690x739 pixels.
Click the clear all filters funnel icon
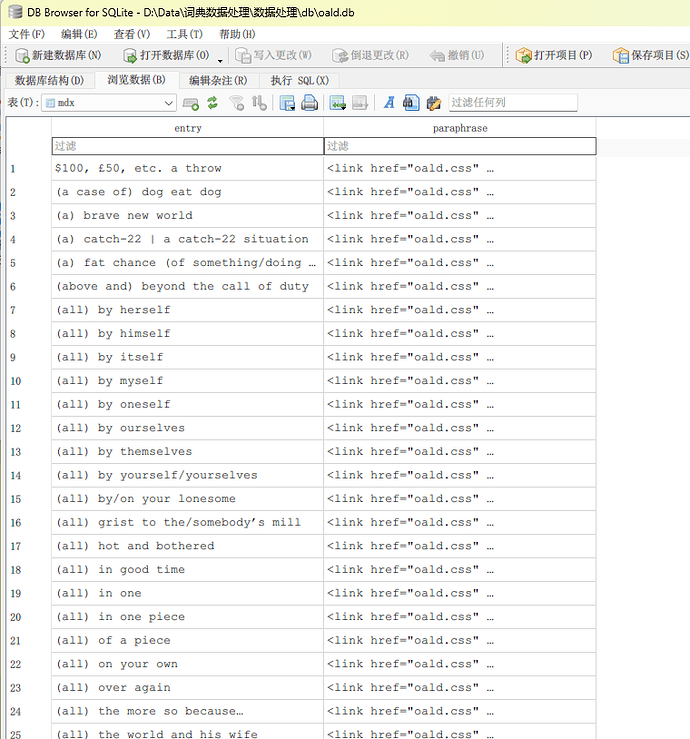coord(237,103)
